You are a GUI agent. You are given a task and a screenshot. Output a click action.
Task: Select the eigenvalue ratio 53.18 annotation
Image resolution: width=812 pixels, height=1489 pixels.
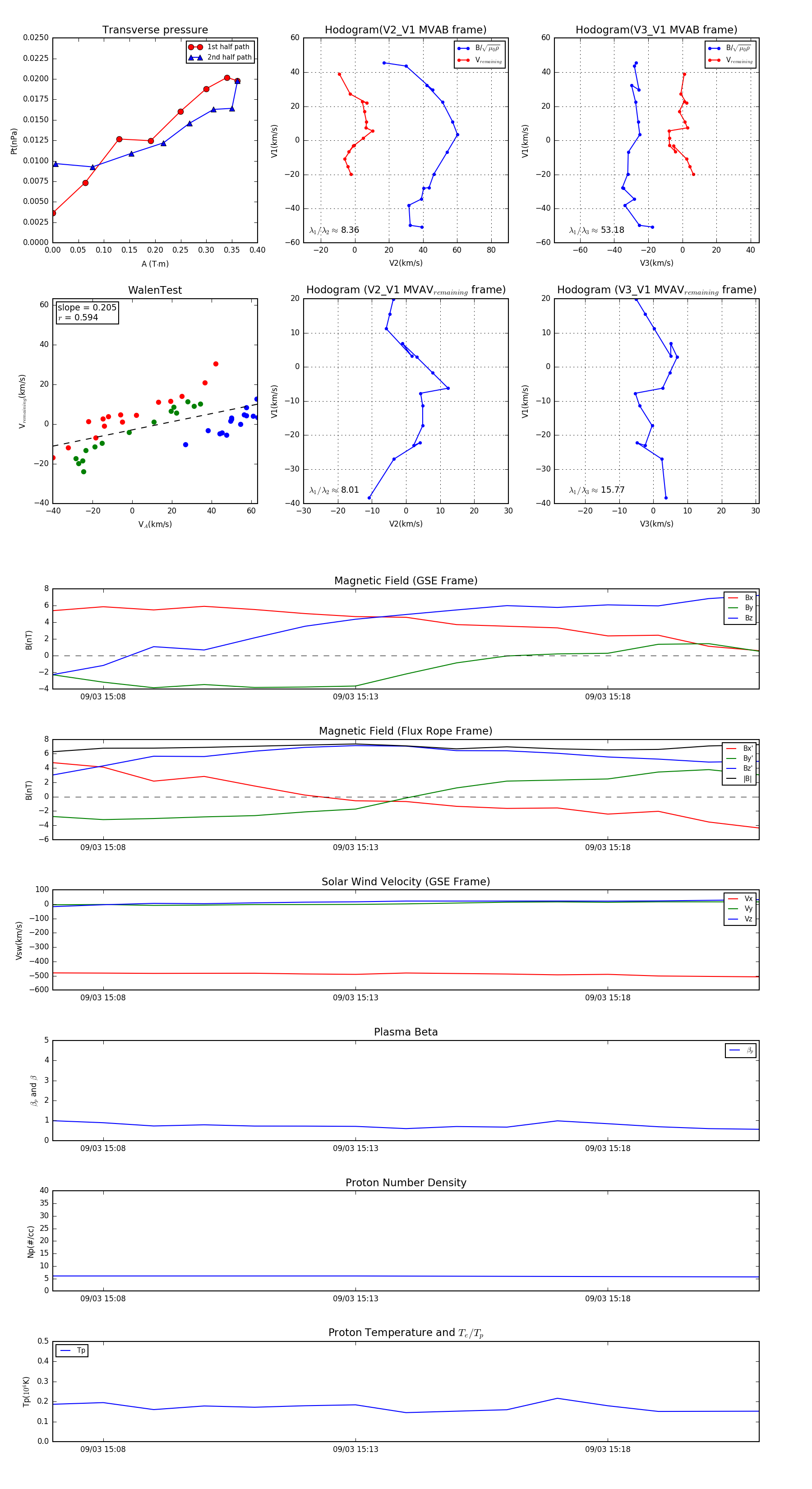pos(596,230)
